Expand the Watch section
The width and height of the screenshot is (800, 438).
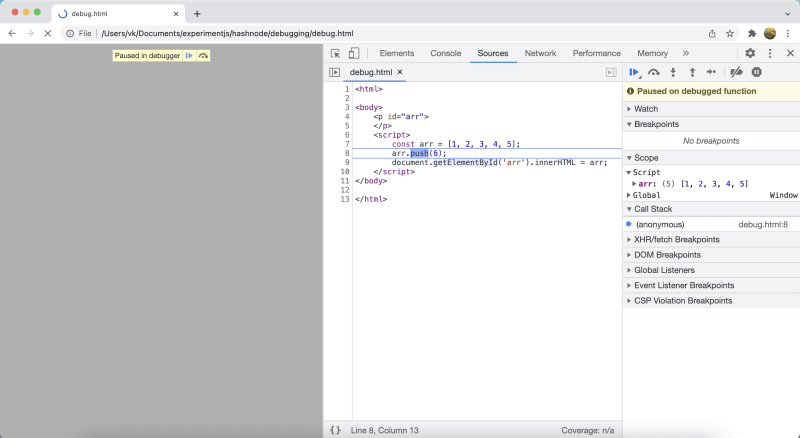[x=711, y=109]
